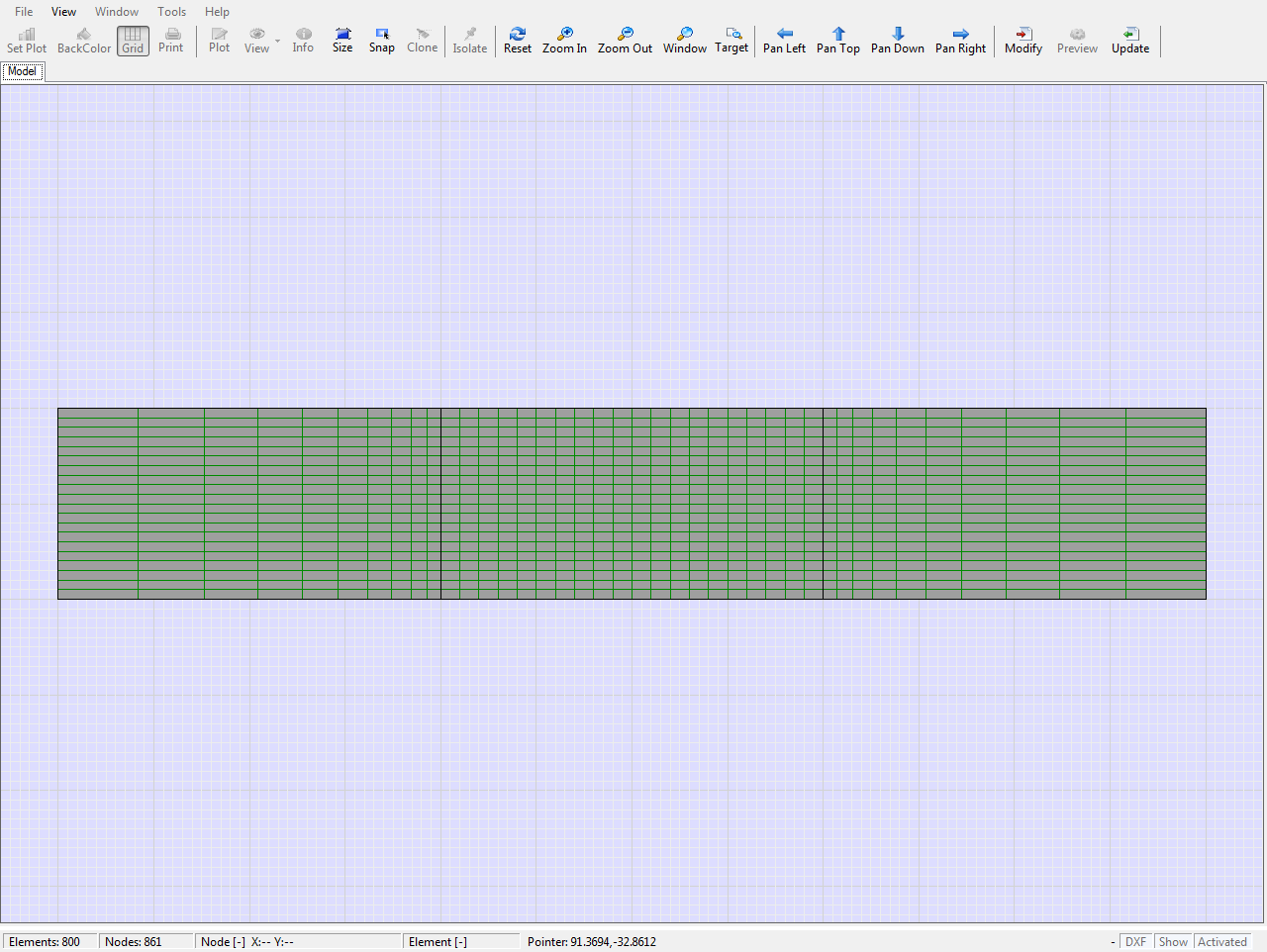This screenshot has width=1267, height=952.
Task: Click the Isolate toolbar icon
Action: point(470,41)
